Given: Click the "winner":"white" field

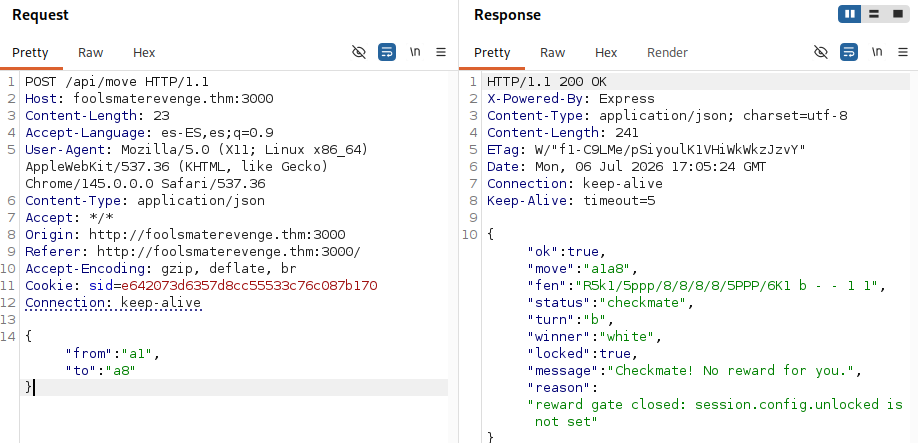Looking at the screenshot, I should click(x=595, y=336).
